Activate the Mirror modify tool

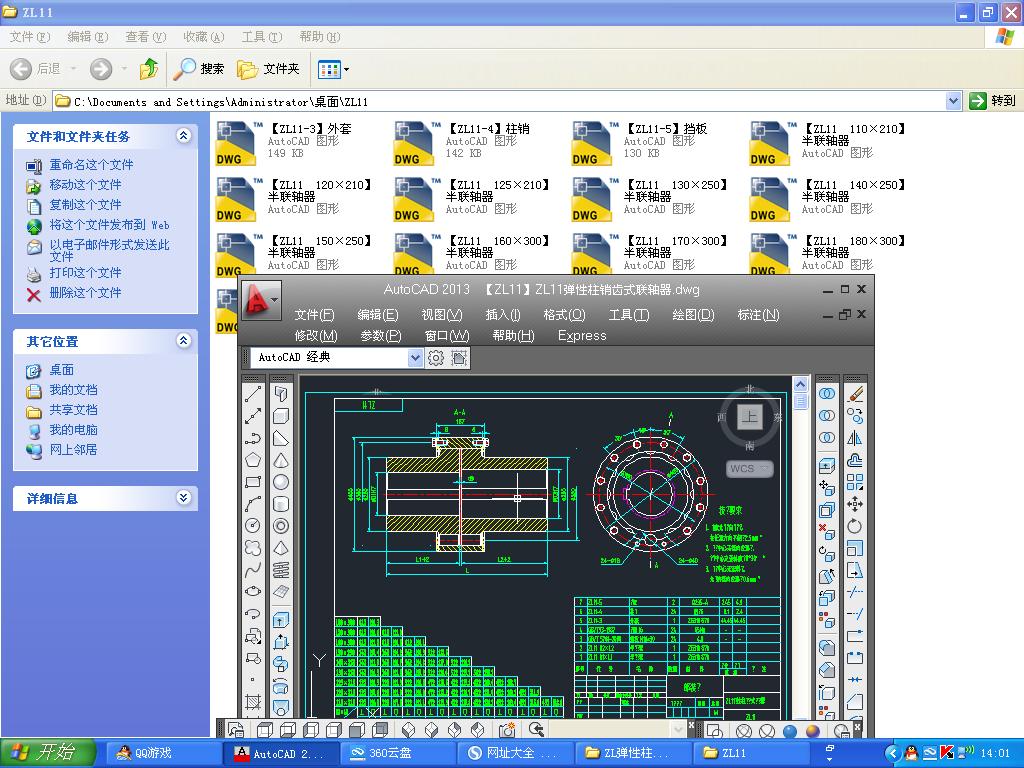[x=855, y=438]
